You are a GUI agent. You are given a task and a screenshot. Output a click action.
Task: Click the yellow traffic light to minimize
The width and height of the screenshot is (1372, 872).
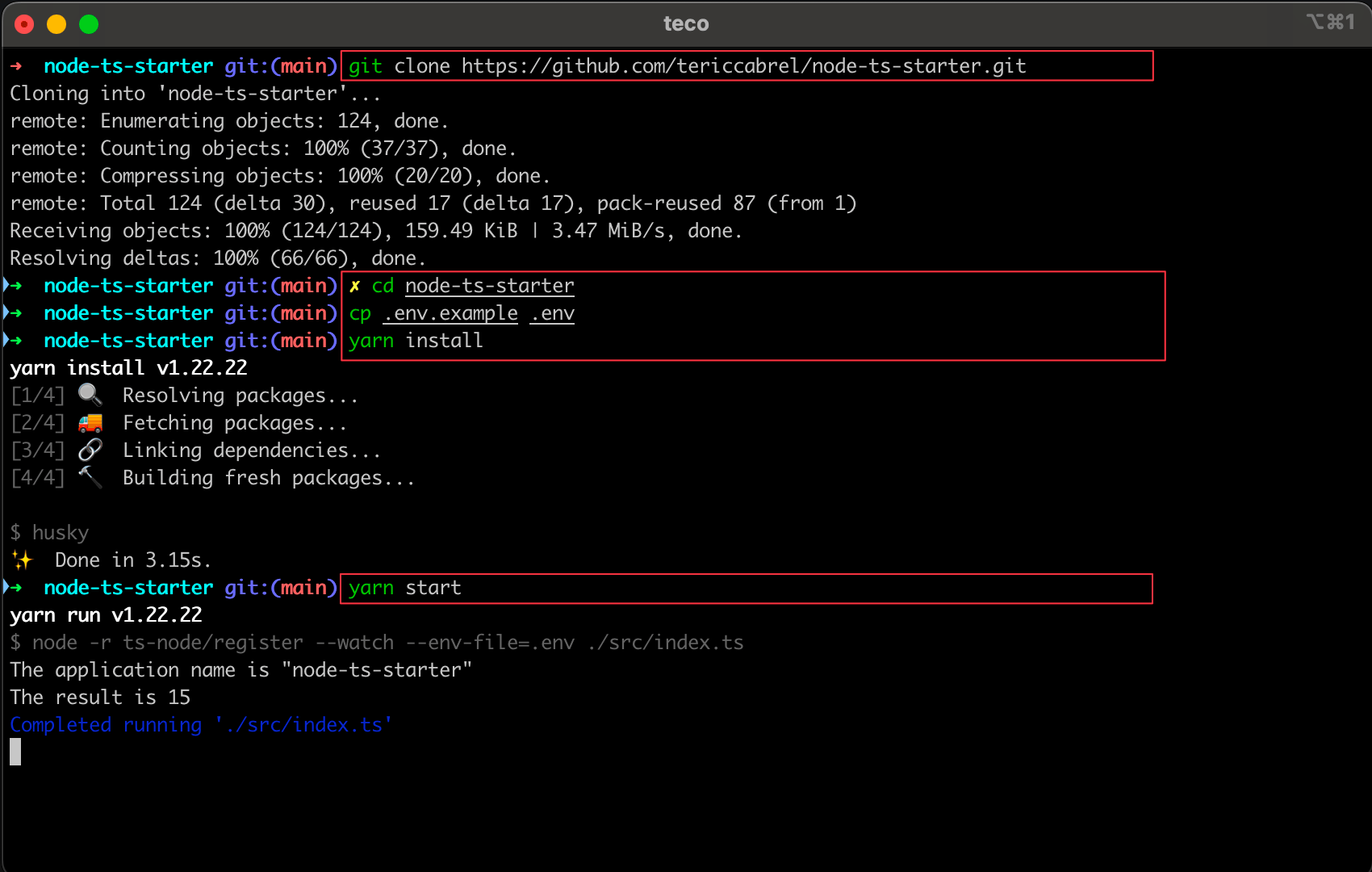tap(56, 24)
